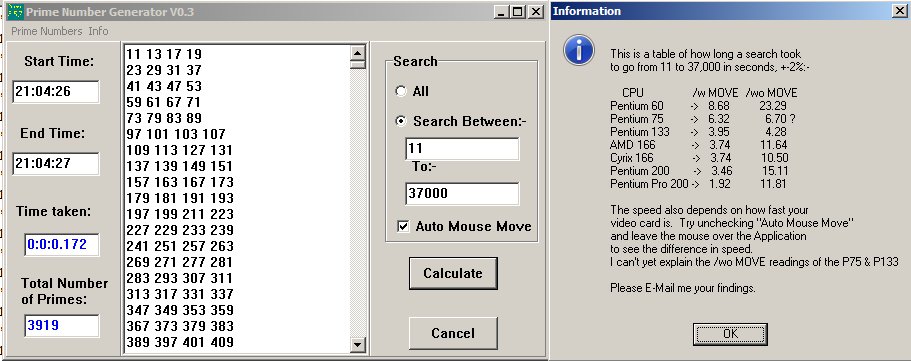Click the primes list row '283 293 307 311'
Screen dimensions: 911x361
click(x=180, y=278)
